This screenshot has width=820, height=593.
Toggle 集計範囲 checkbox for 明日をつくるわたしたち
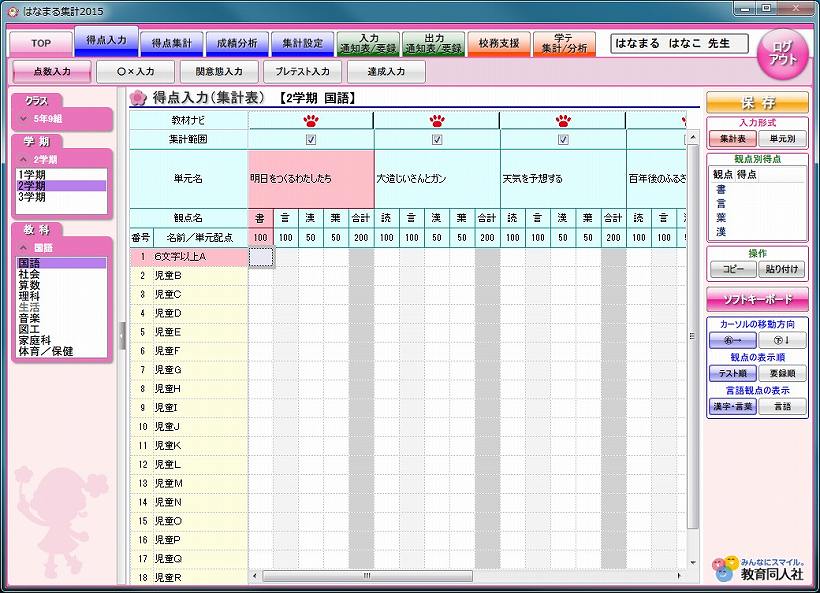click(x=311, y=140)
